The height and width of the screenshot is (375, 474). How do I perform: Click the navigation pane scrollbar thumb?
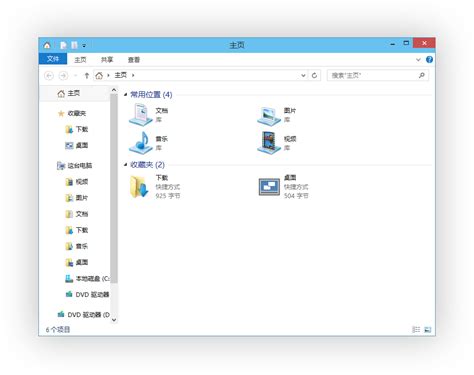(114, 189)
